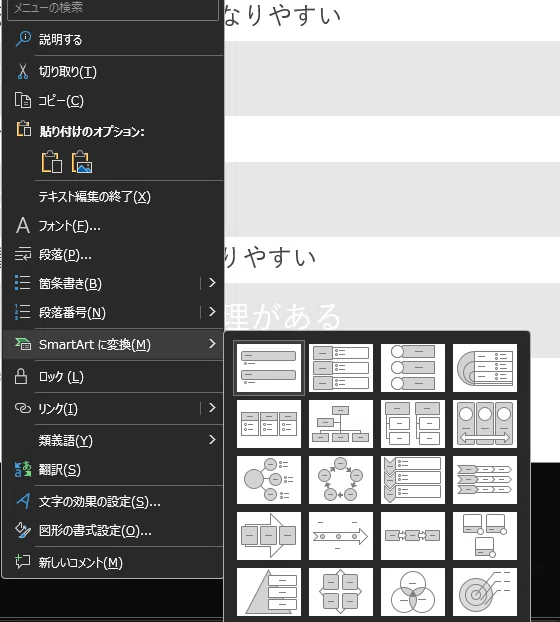
Task: Select the pyramid list SmartArt layout
Action: point(269,591)
